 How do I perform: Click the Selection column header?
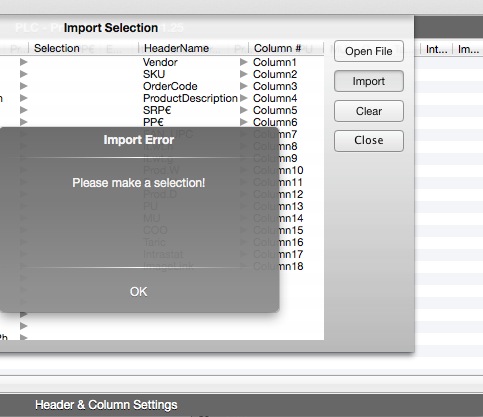pos(57,48)
